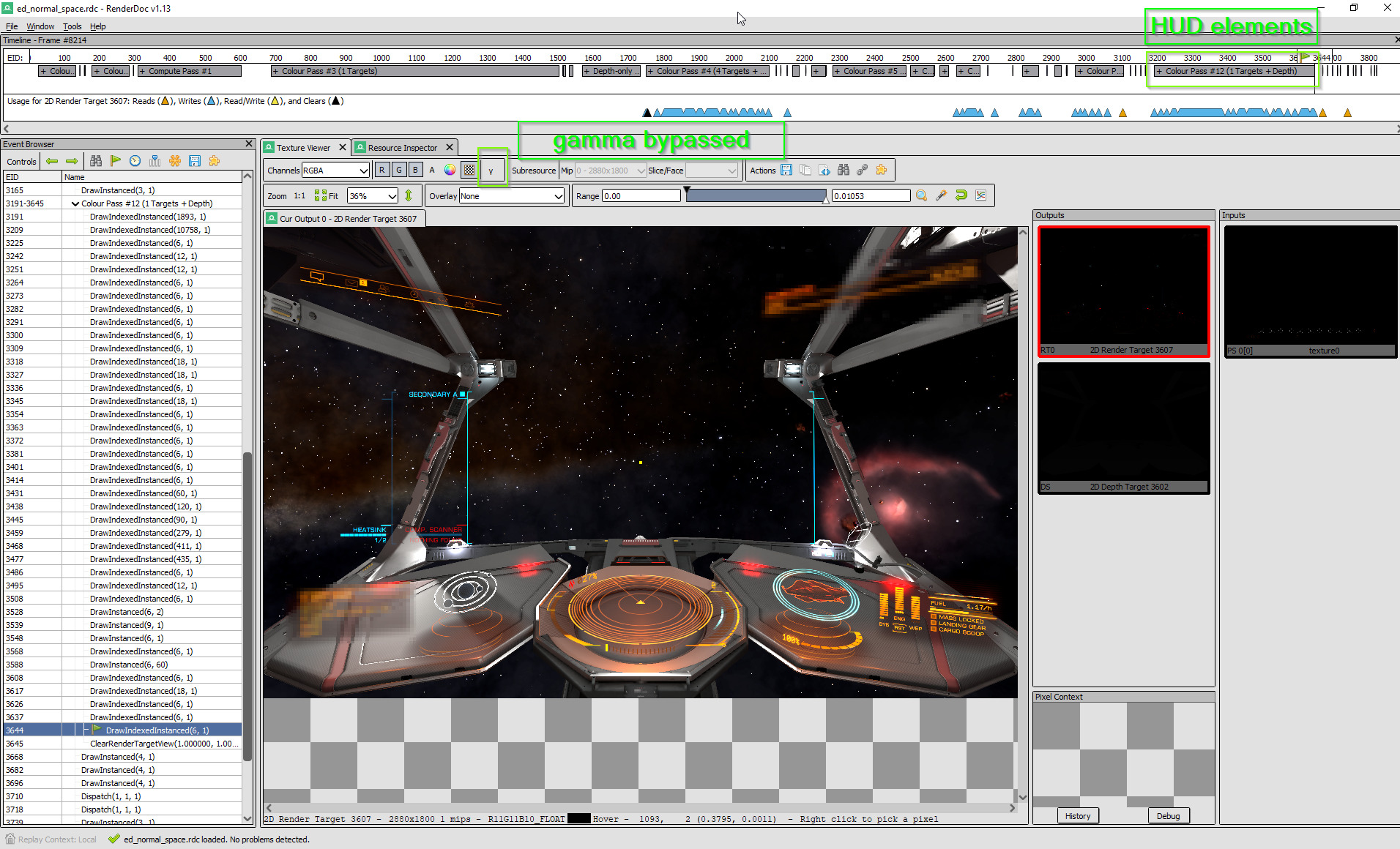1400x849 pixels.
Task: Toggle the red R channel button
Action: click(381, 170)
